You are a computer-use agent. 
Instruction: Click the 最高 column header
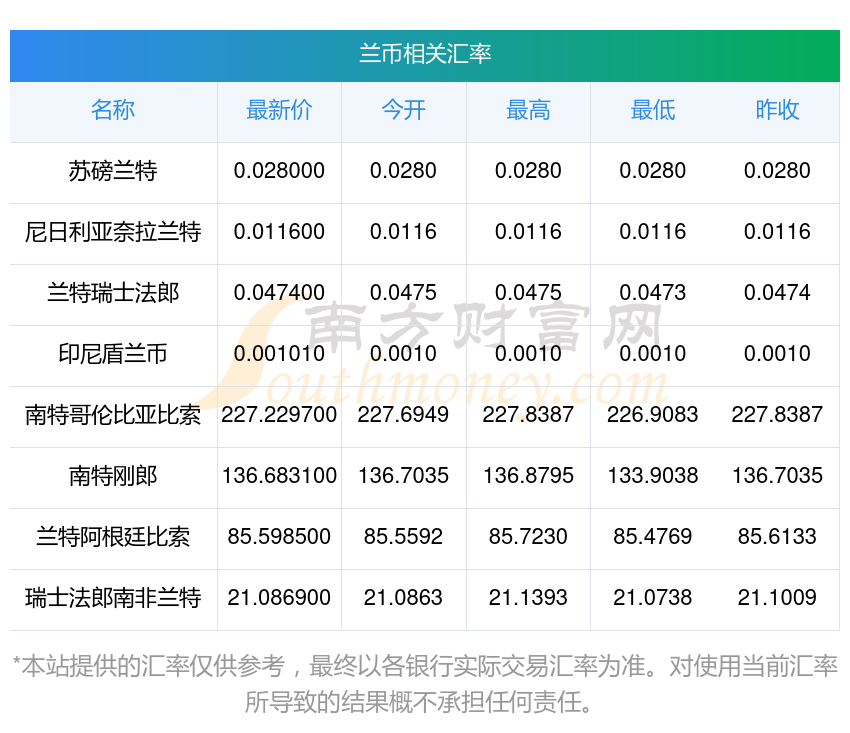(x=528, y=111)
